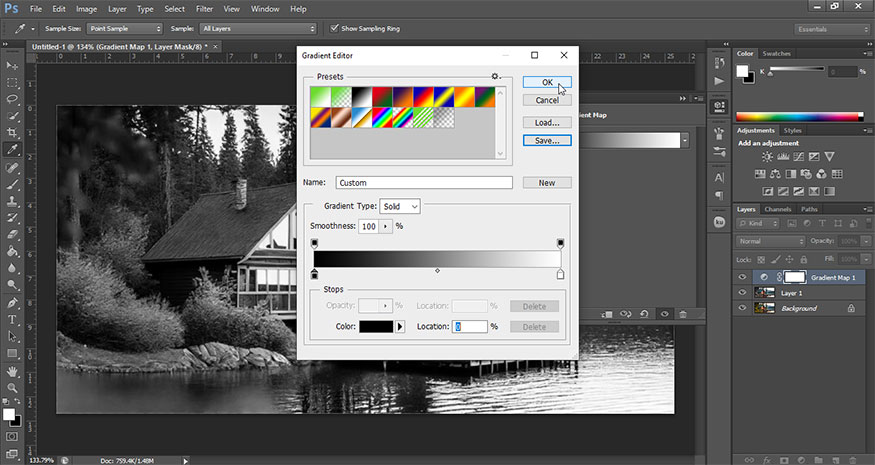Switch to the Channels tab
The height and width of the screenshot is (465, 875).
coord(777,209)
